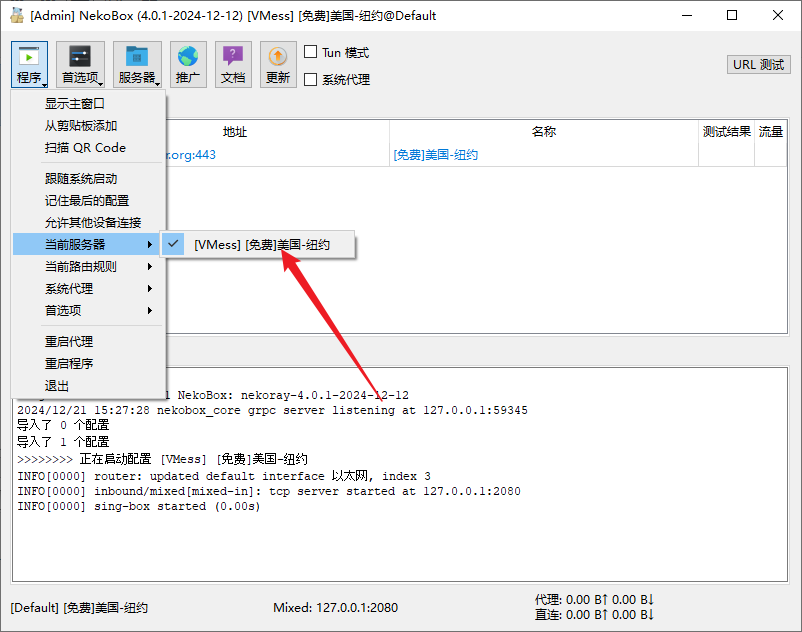Screen dimensions: 802x632
Task: Open the 文档 documentation toolbar icon
Action: (233, 64)
